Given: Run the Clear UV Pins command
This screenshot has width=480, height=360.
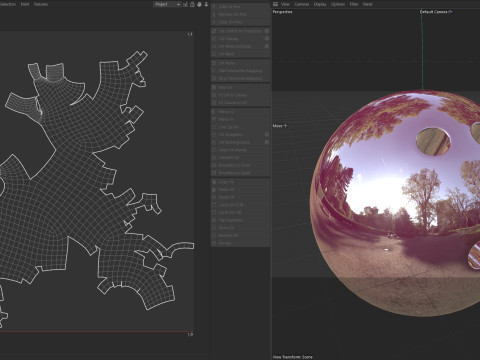Looking at the screenshot, I should tap(240, 22).
